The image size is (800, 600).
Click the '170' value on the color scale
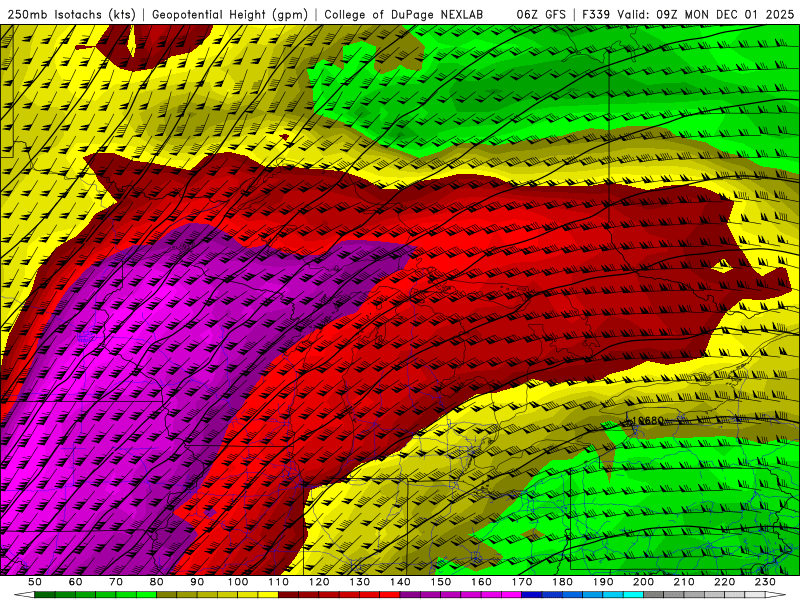(x=522, y=582)
